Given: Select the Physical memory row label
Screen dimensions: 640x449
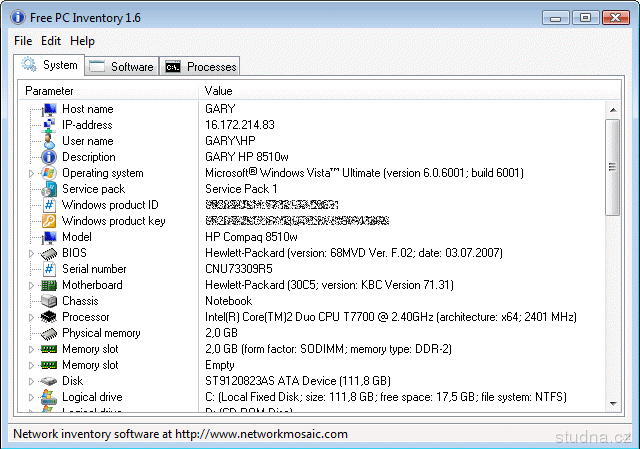Looking at the screenshot, I should click(x=101, y=333).
